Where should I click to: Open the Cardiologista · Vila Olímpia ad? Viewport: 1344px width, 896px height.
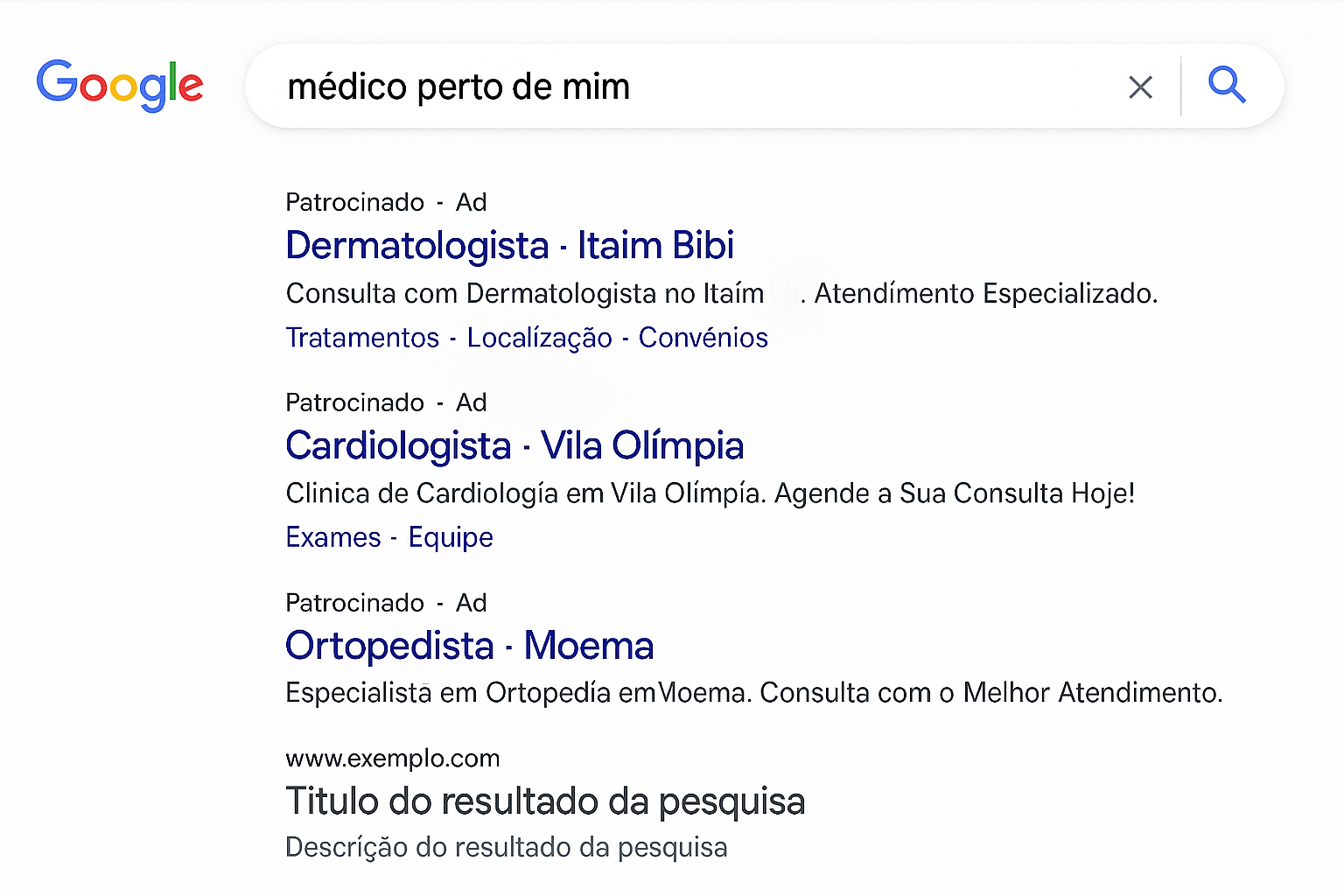point(514,446)
